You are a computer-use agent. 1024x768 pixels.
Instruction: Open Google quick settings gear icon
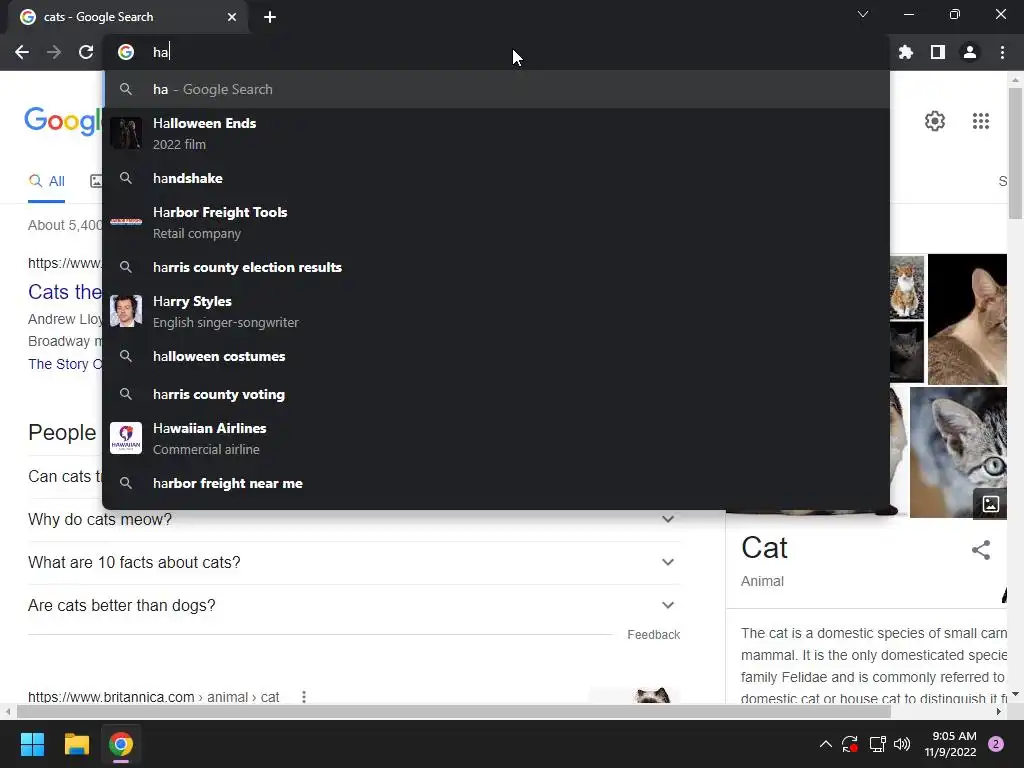tap(935, 121)
